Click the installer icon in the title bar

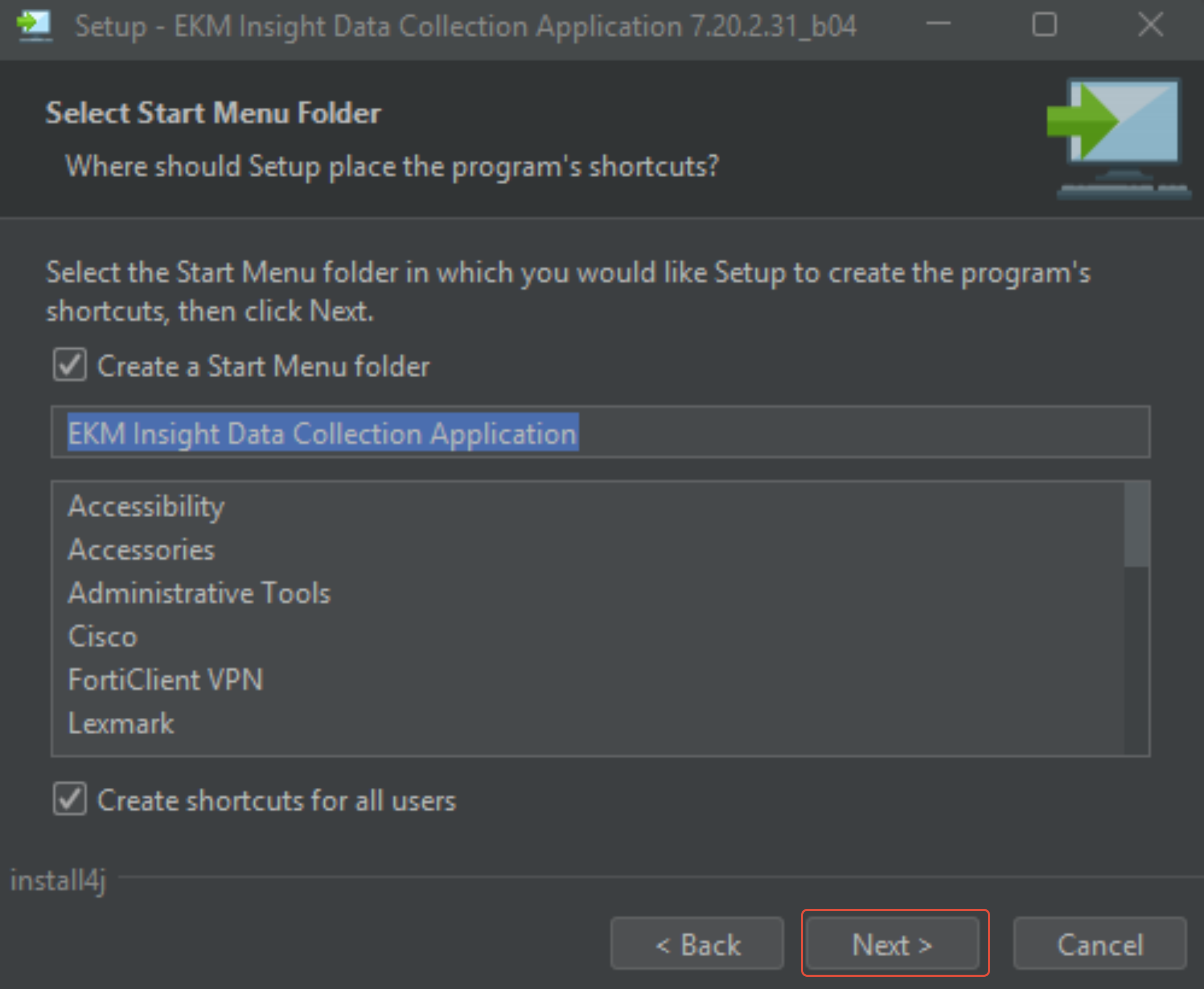point(34,25)
